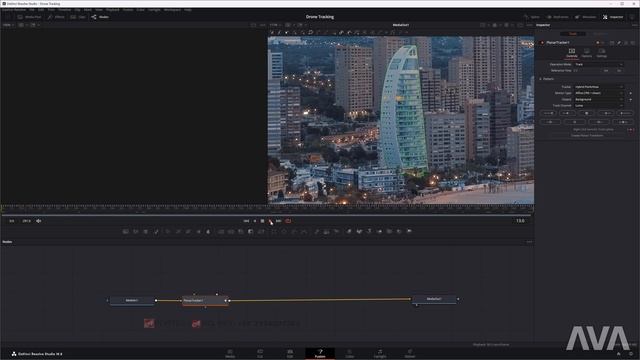Image resolution: width=640 pixels, height=360 pixels.
Task: Click the Track to Start button
Action: point(548,113)
